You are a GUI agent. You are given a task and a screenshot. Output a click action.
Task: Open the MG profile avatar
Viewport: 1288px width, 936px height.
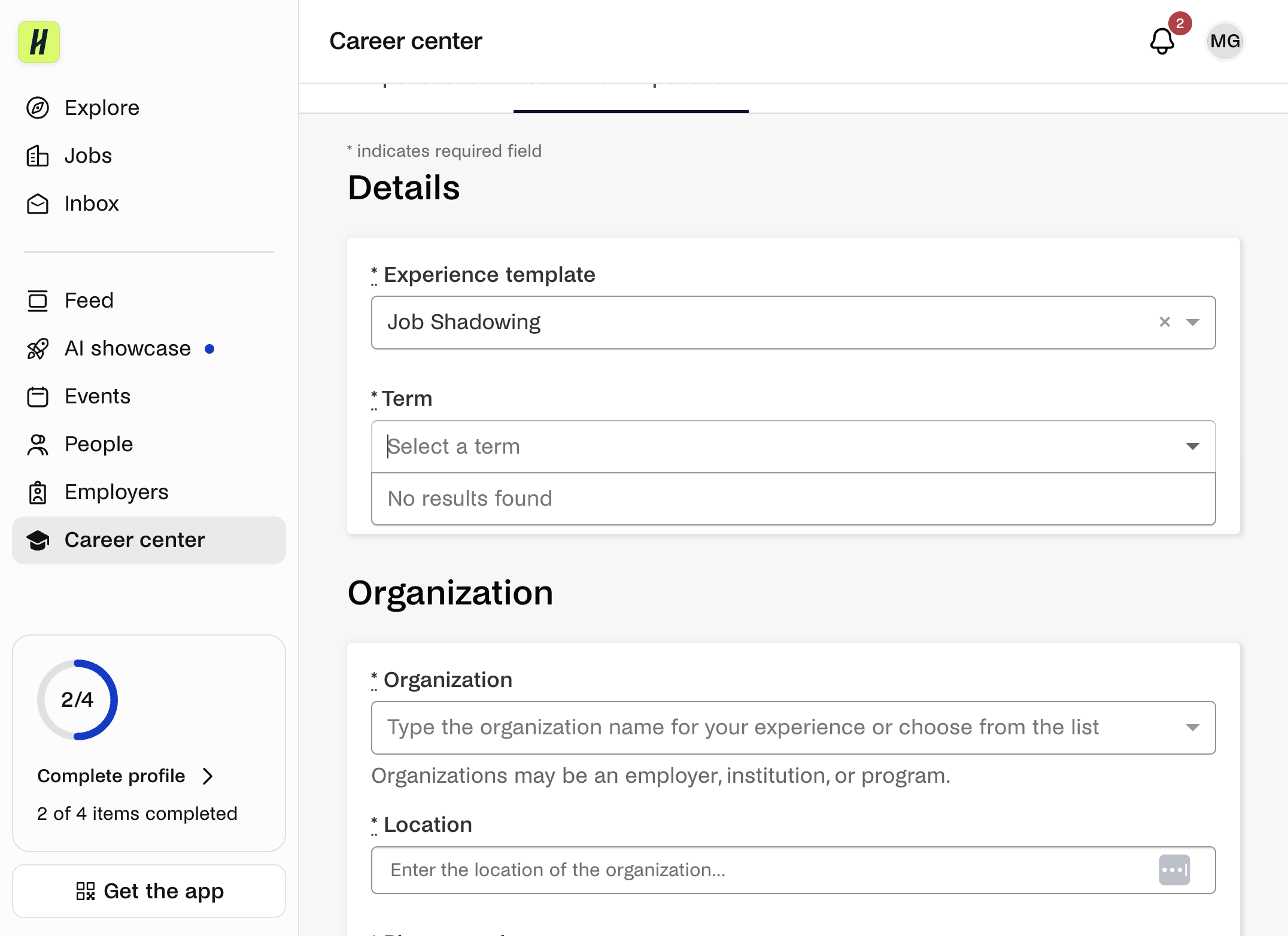1225,41
